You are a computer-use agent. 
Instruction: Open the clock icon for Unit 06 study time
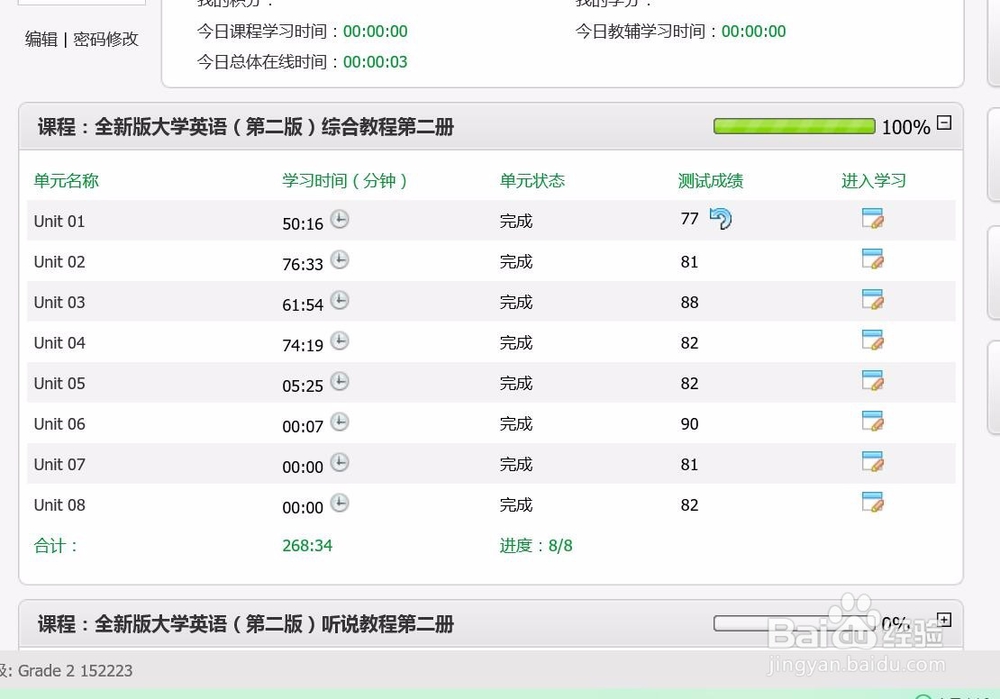(339, 422)
